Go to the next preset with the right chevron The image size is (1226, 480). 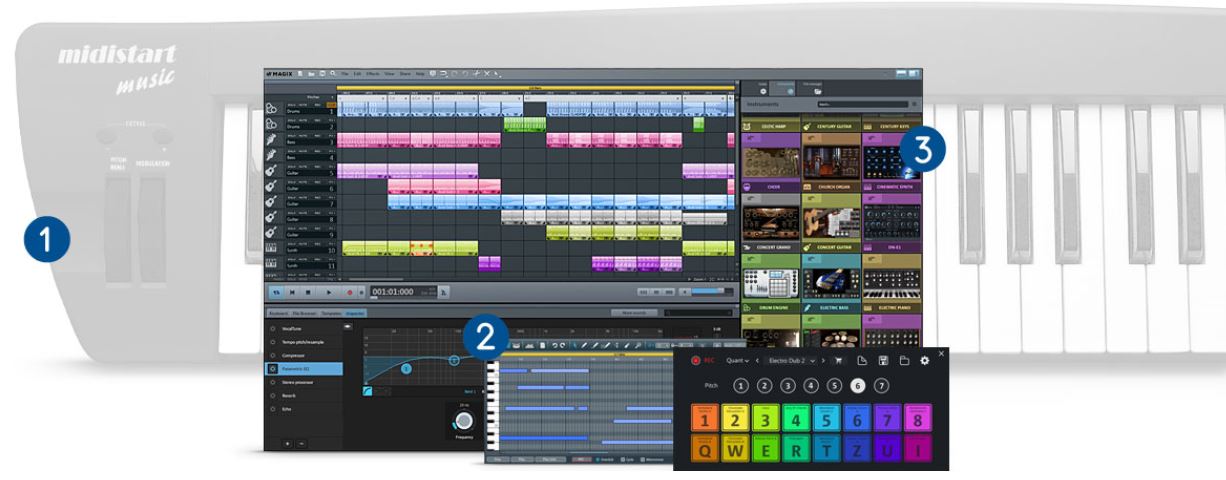click(823, 360)
